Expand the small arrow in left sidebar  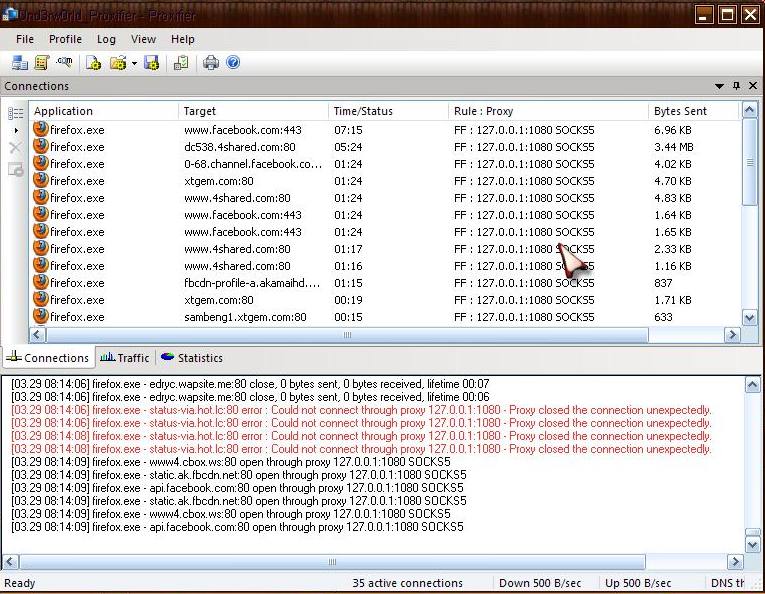coord(15,130)
